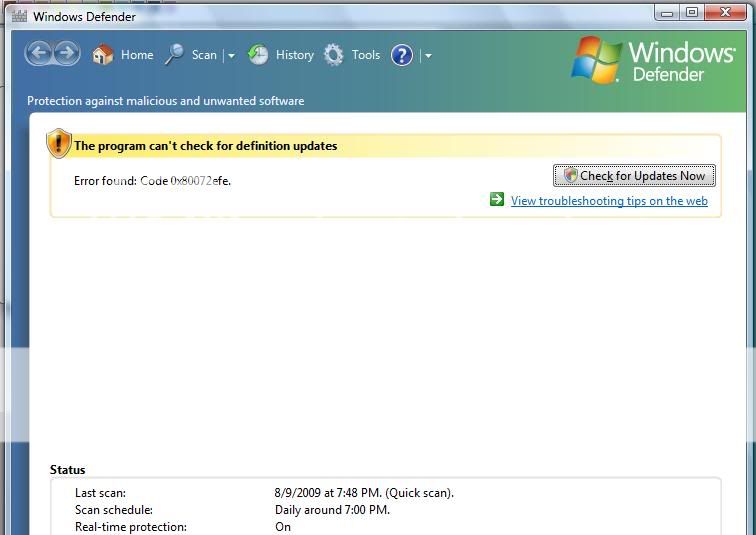Click the Forward arrow navigation button
The height and width of the screenshot is (535, 756).
coord(67,54)
